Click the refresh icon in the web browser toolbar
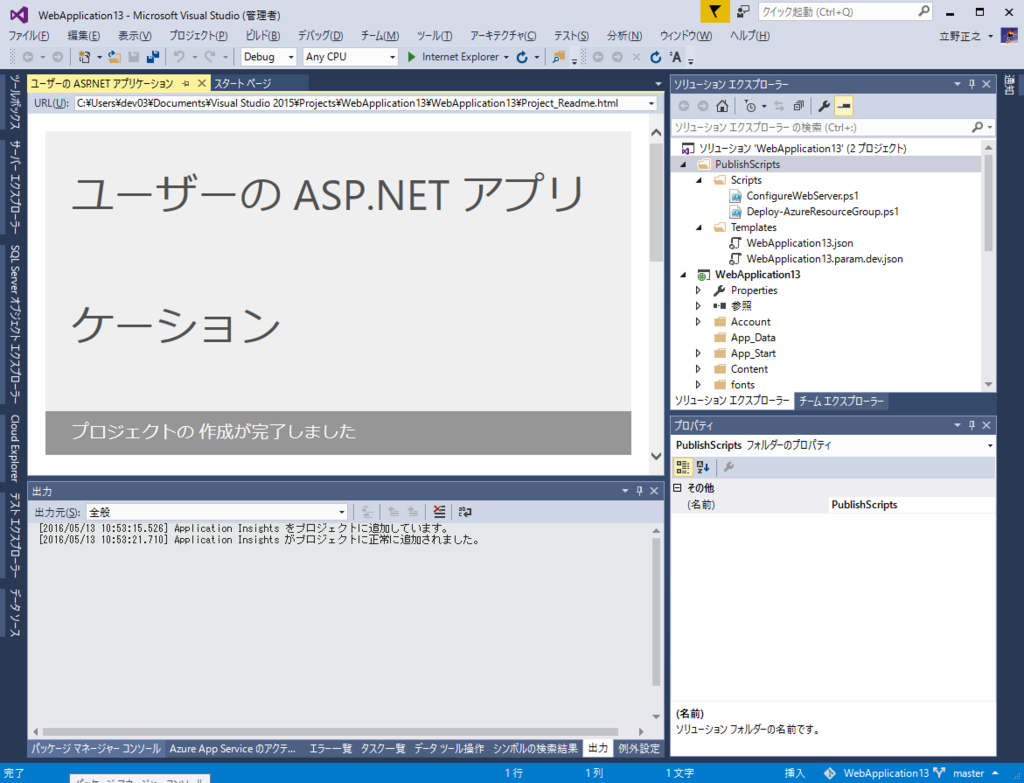The width and height of the screenshot is (1024, 783). click(656, 57)
